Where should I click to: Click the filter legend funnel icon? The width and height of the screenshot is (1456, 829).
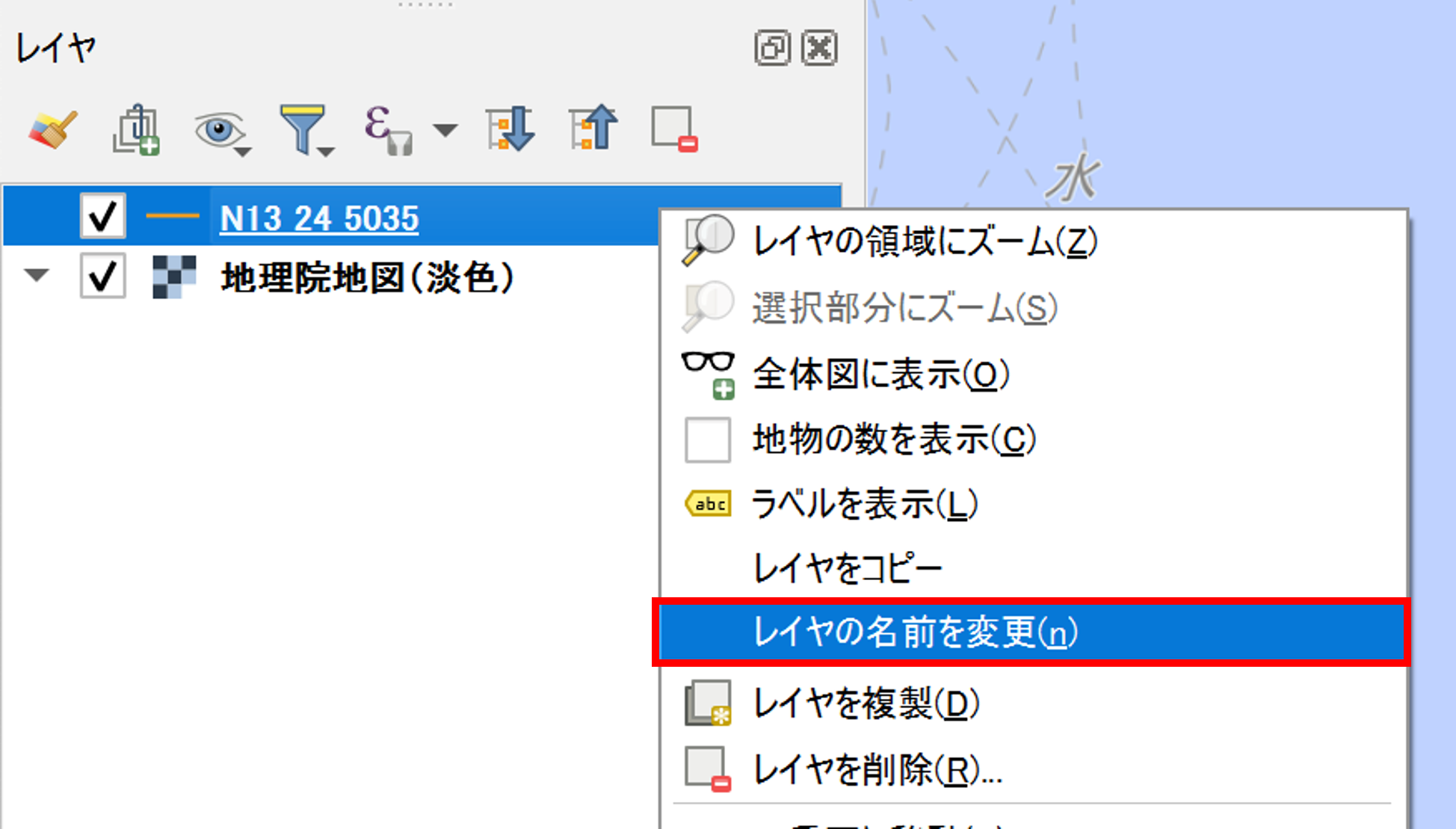pos(303,129)
